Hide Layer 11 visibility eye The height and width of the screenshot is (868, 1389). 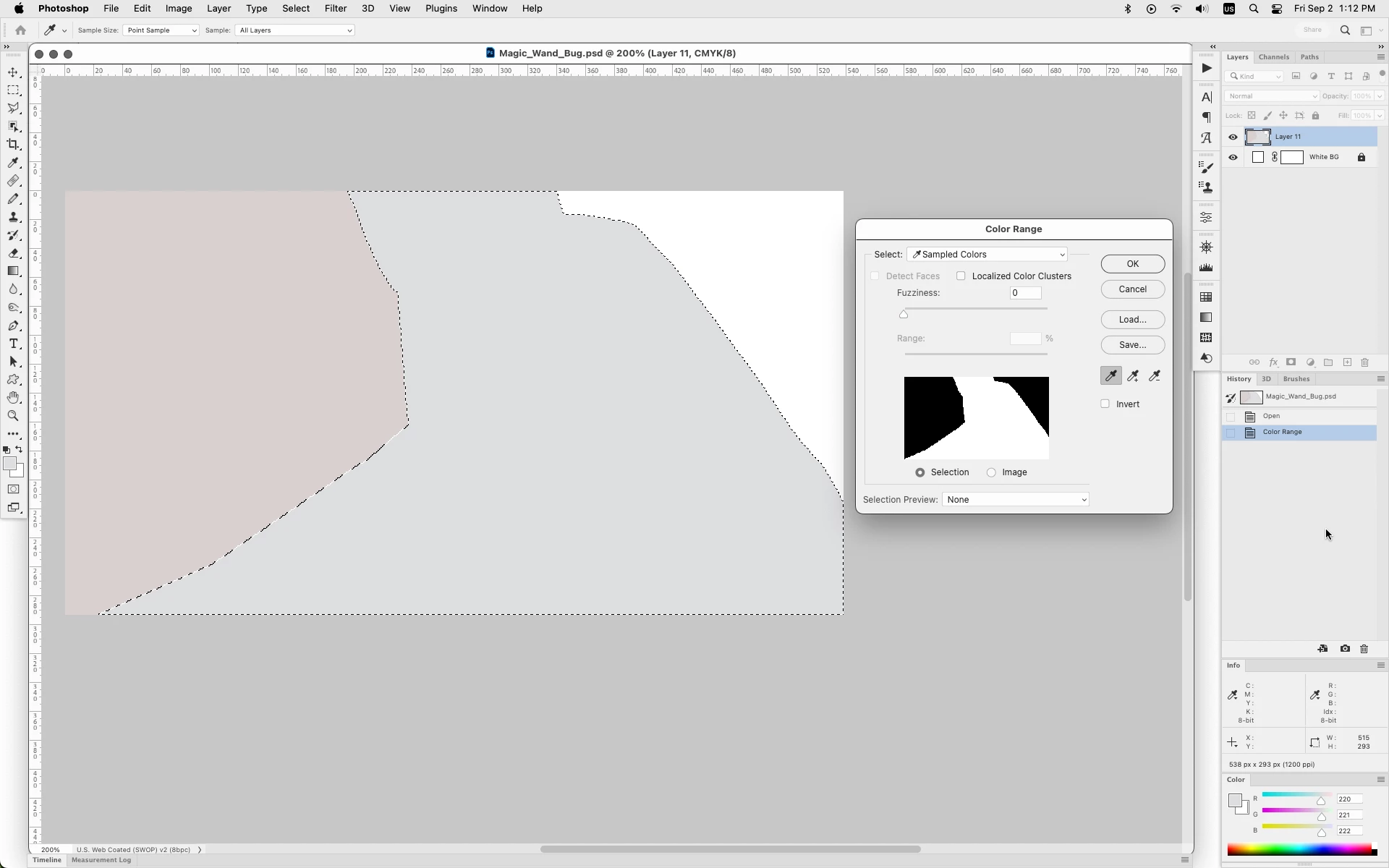1233,137
